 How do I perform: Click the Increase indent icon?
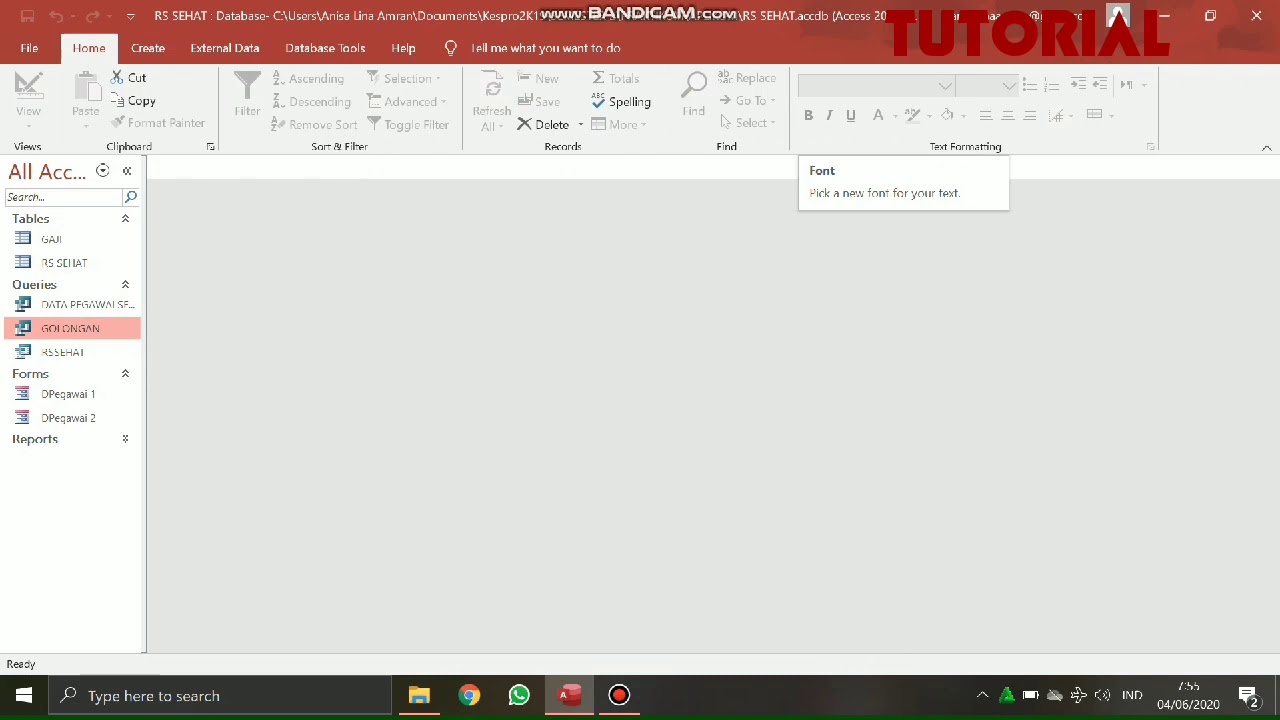click(x=1078, y=85)
